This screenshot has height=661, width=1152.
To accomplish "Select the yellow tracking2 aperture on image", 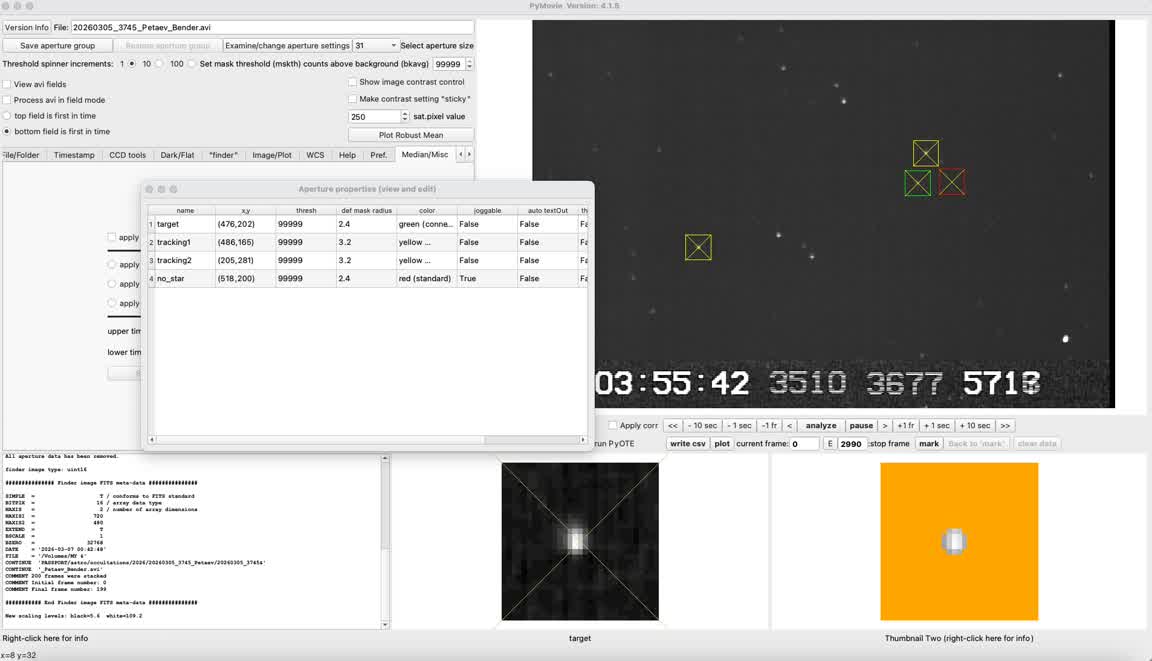I will pos(698,247).
